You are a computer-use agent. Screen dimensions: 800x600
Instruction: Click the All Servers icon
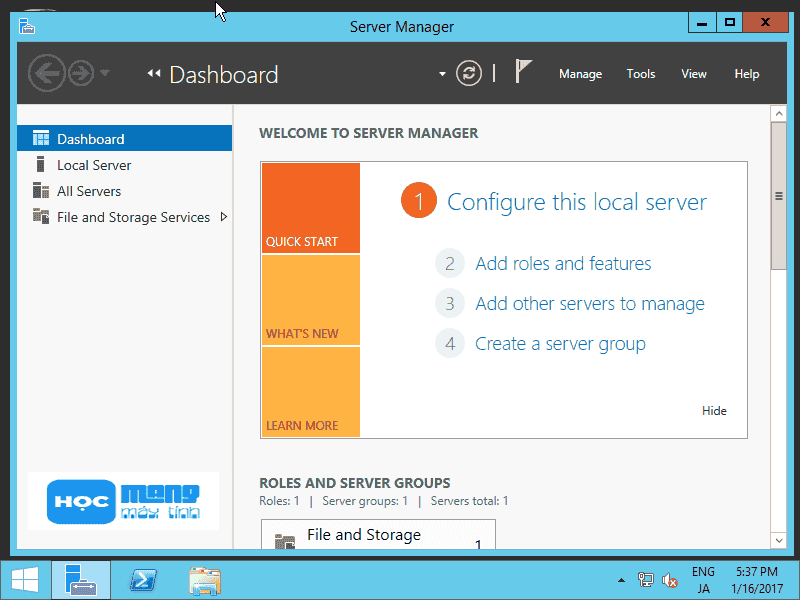coord(41,190)
